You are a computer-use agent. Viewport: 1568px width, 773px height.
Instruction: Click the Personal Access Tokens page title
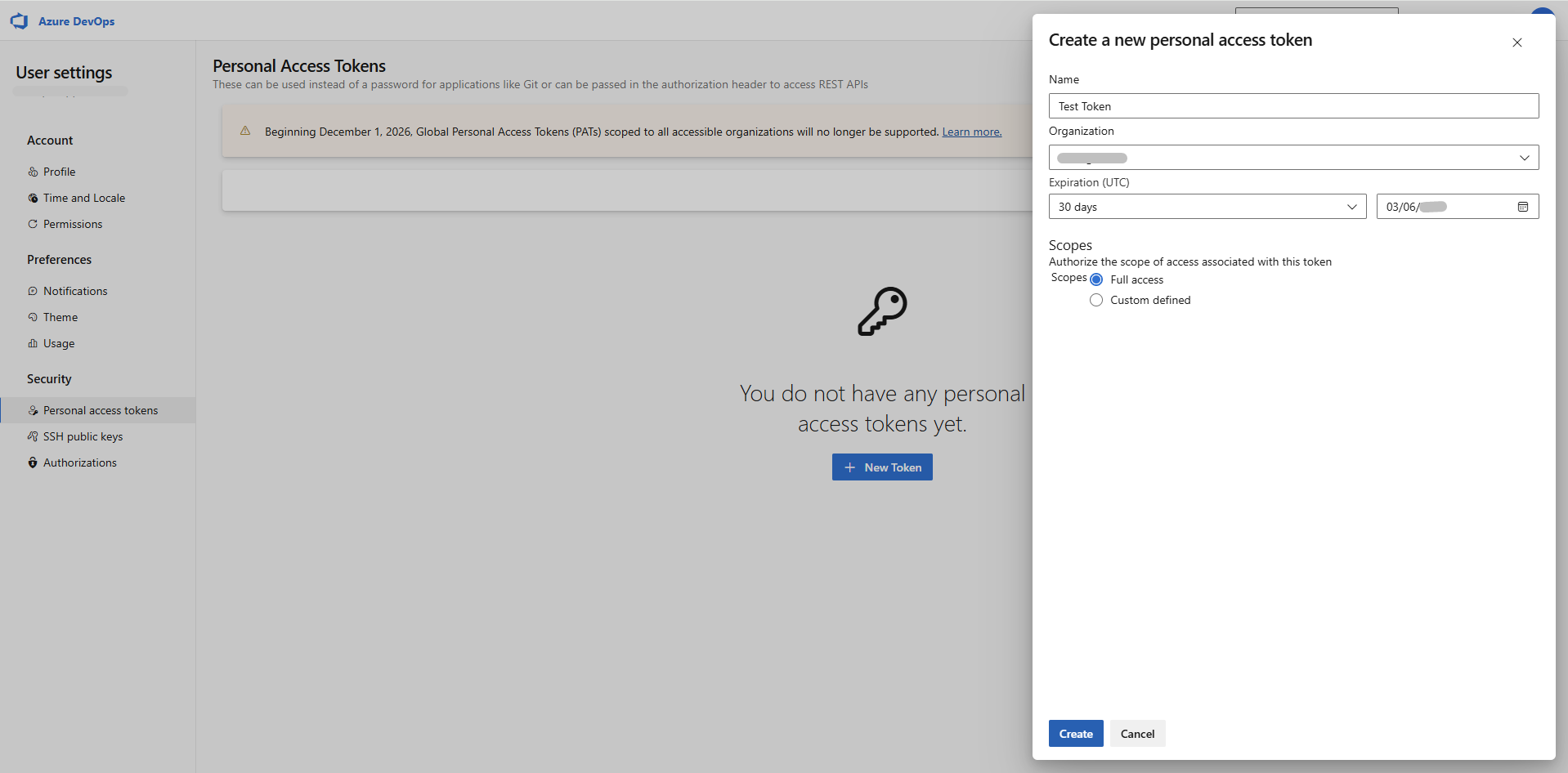(x=299, y=66)
